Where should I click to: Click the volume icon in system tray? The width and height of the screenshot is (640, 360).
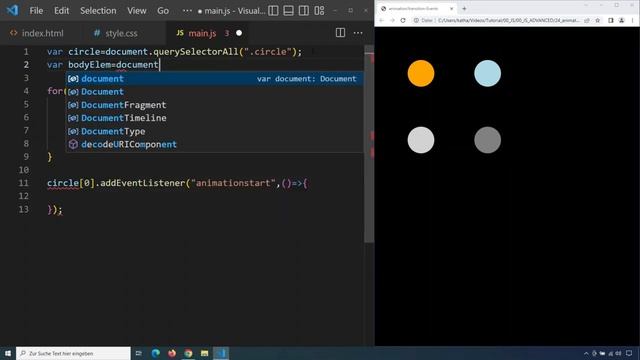point(618,353)
